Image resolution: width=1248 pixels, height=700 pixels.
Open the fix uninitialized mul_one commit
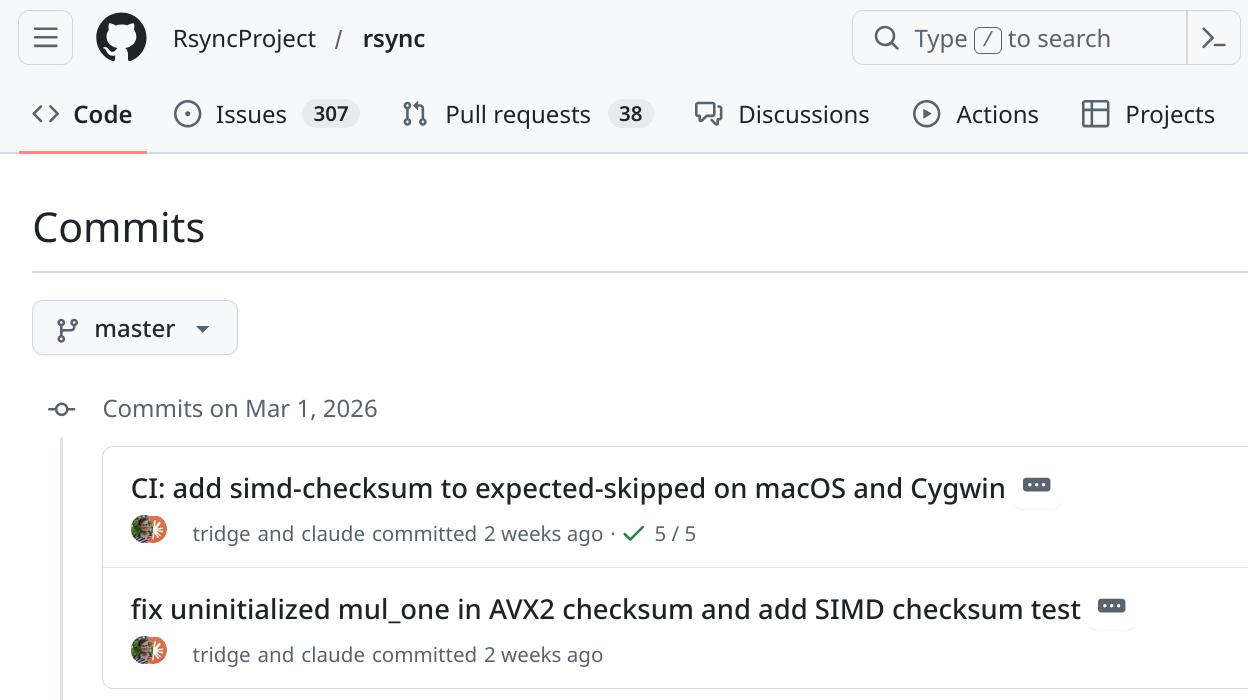605,609
